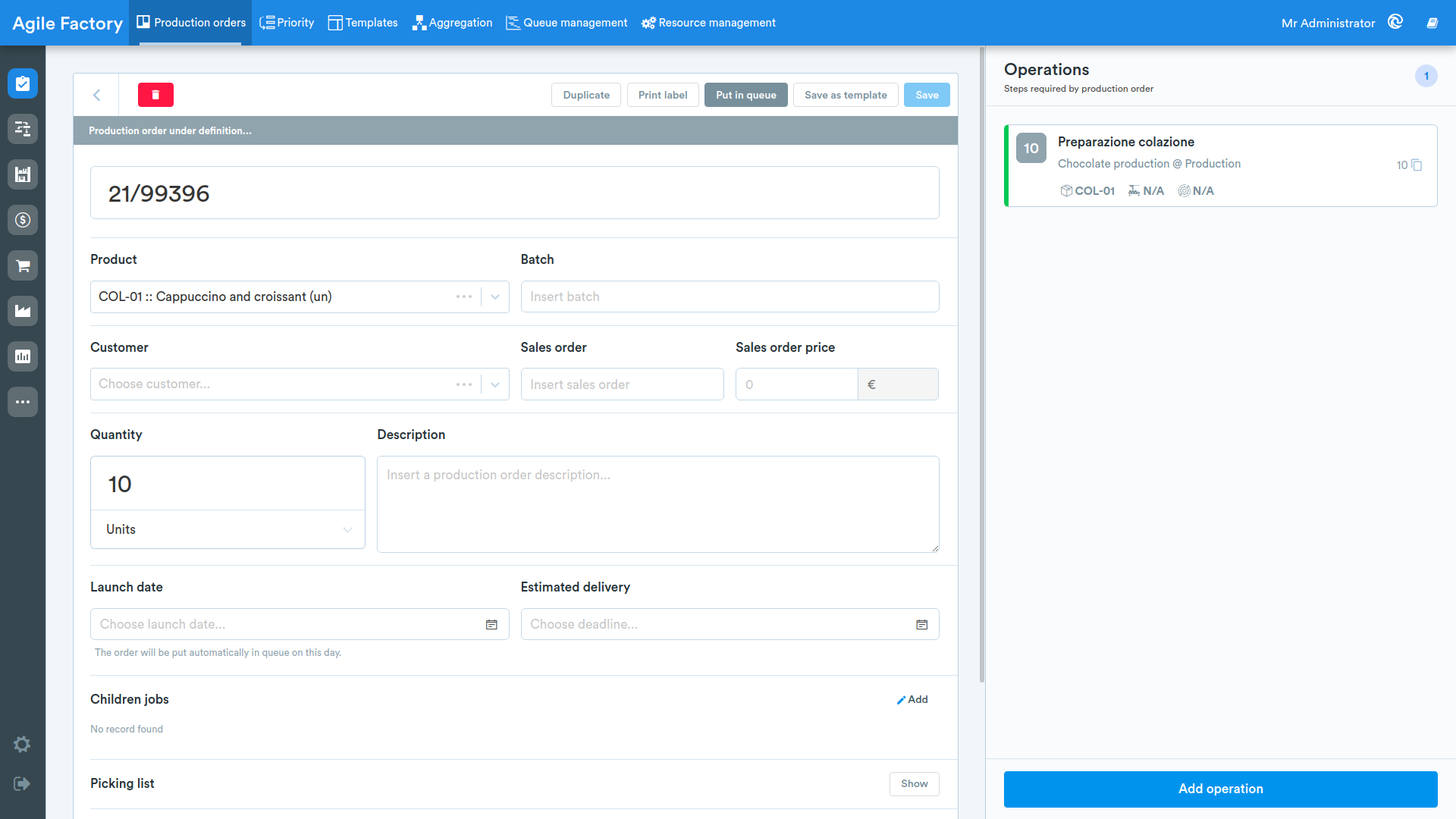Open the Preparazione colazione operation card
1456x819 pixels.
point(1221,165)
